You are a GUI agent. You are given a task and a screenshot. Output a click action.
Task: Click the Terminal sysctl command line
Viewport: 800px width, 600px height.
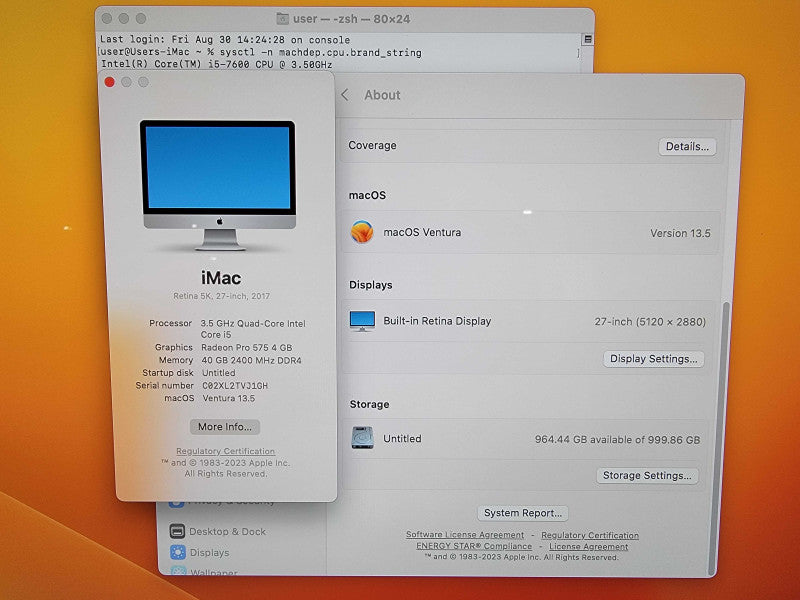[x=261, y=52]
